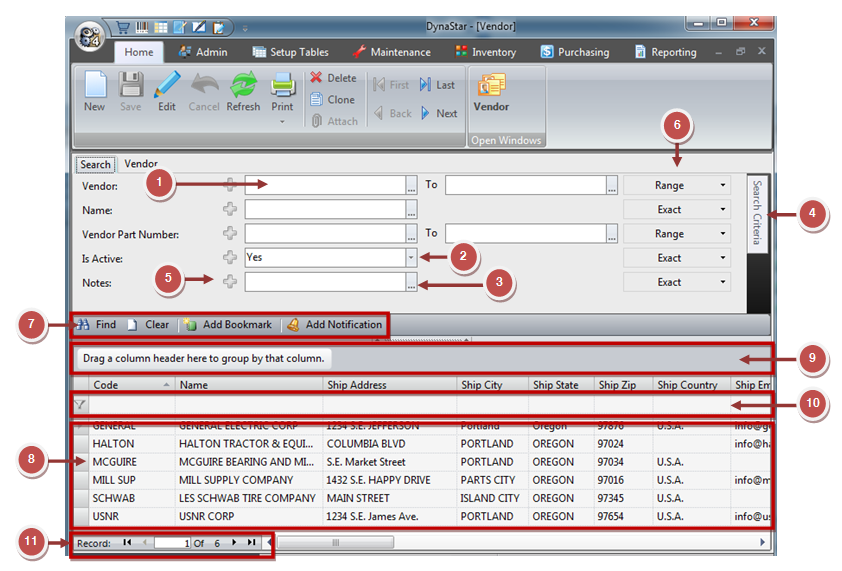842x571 pixels.
Task: Click the Clear search button
Action: (148, 325)
